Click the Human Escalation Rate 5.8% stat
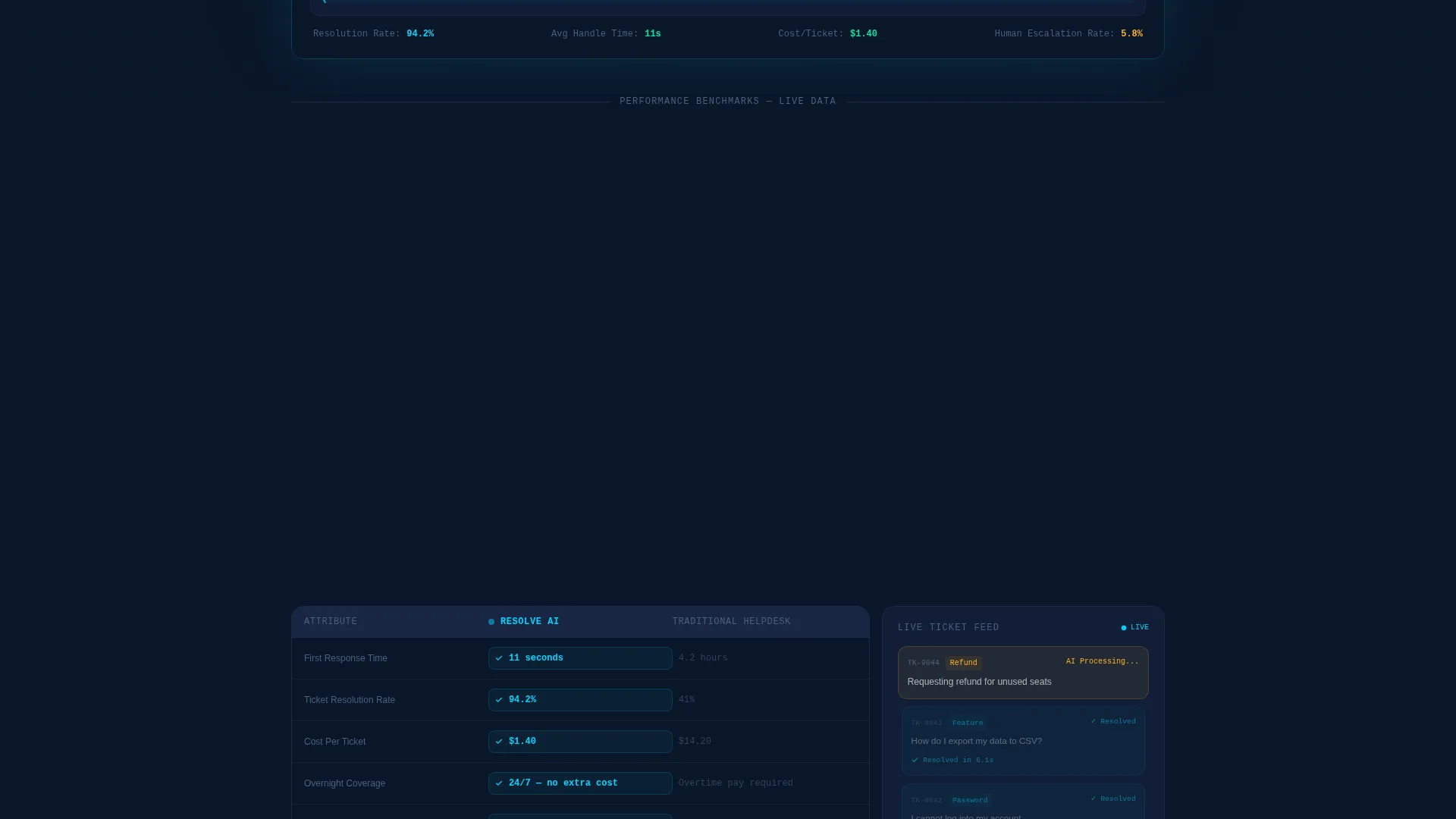The width and height of the screenshot is (1456, 819). [1068, 34]
